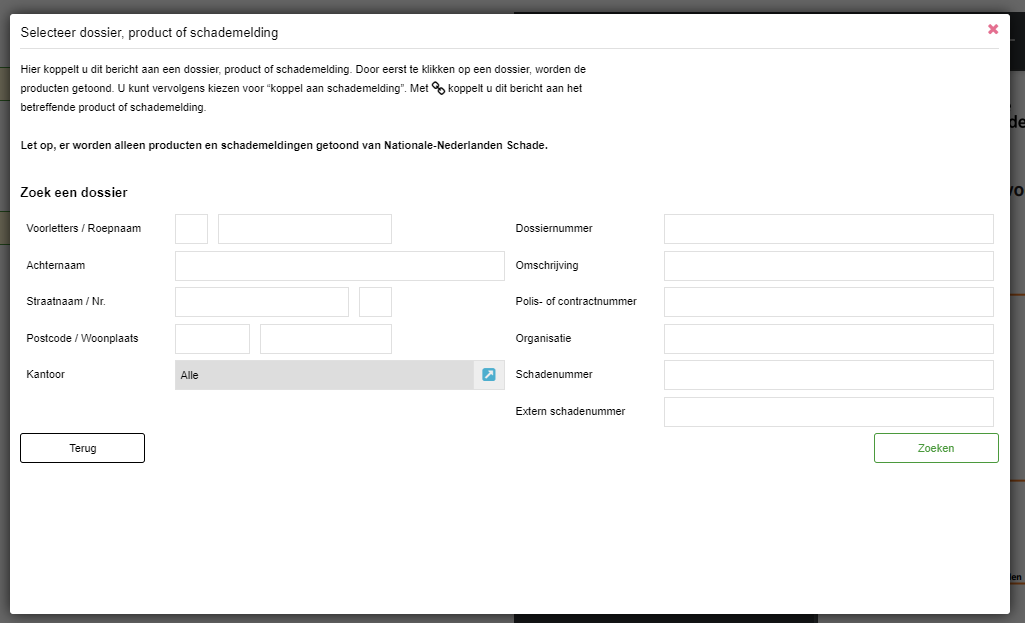Viewport: 1025px width, 623px height.
Task: Click the "Achternaam" label
Action: tap(56, 265)
